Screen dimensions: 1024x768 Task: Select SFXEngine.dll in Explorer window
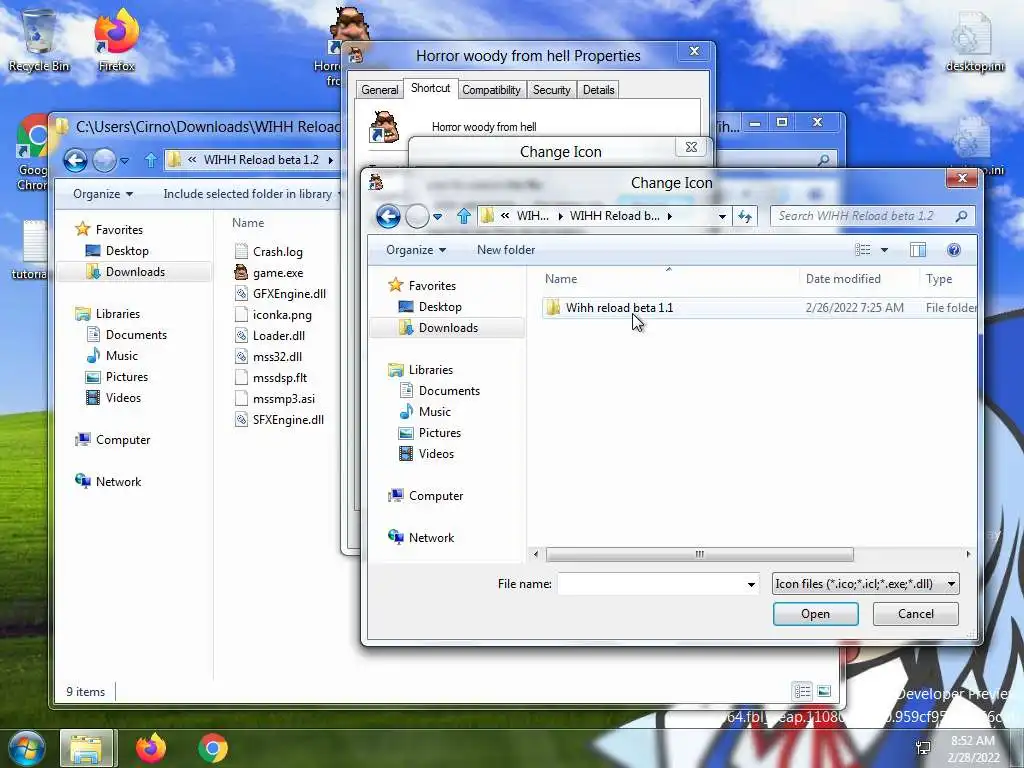[280, 420]
